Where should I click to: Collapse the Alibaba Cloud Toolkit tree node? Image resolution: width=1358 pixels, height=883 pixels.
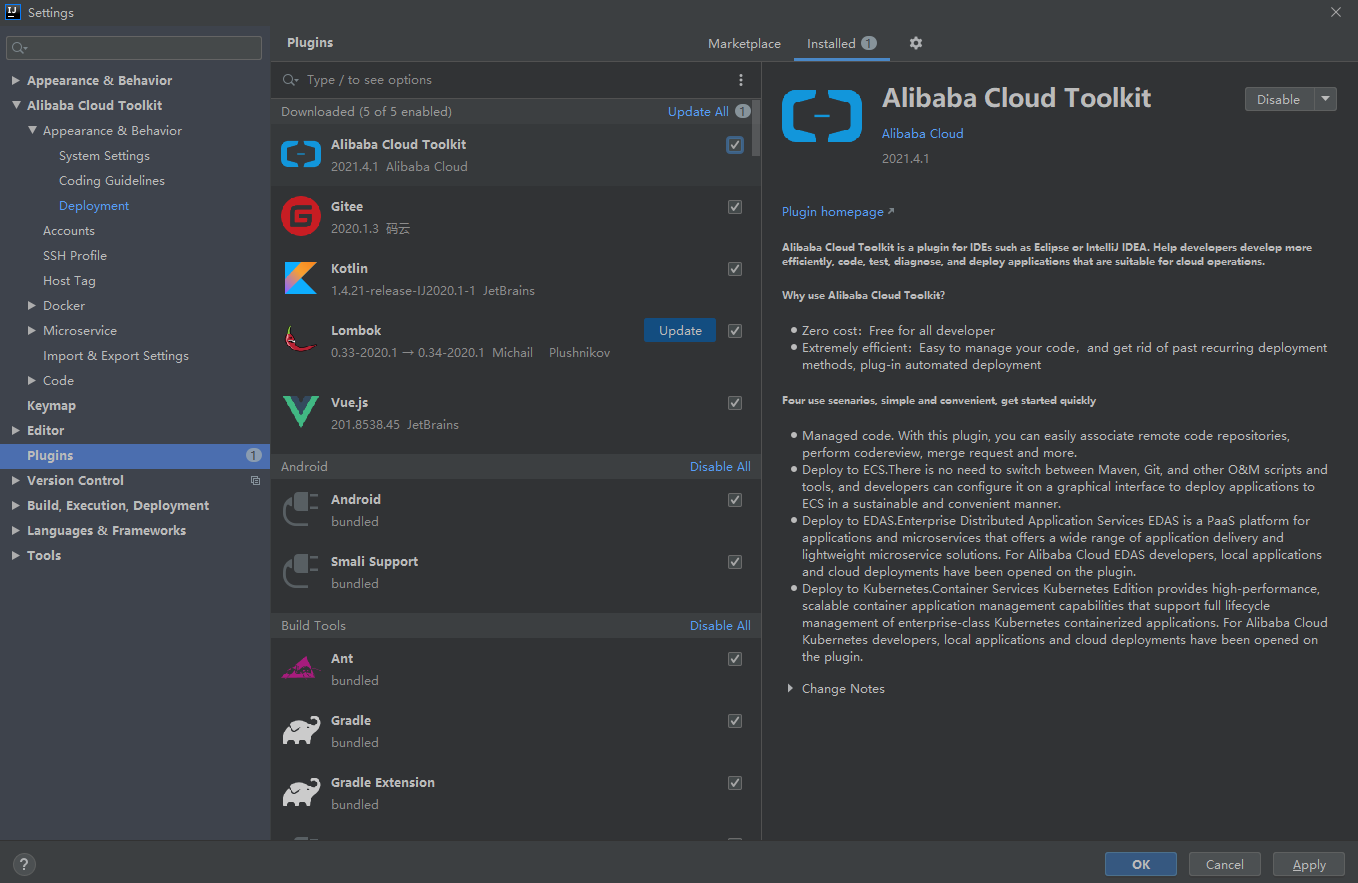click(x=16, y=106)
